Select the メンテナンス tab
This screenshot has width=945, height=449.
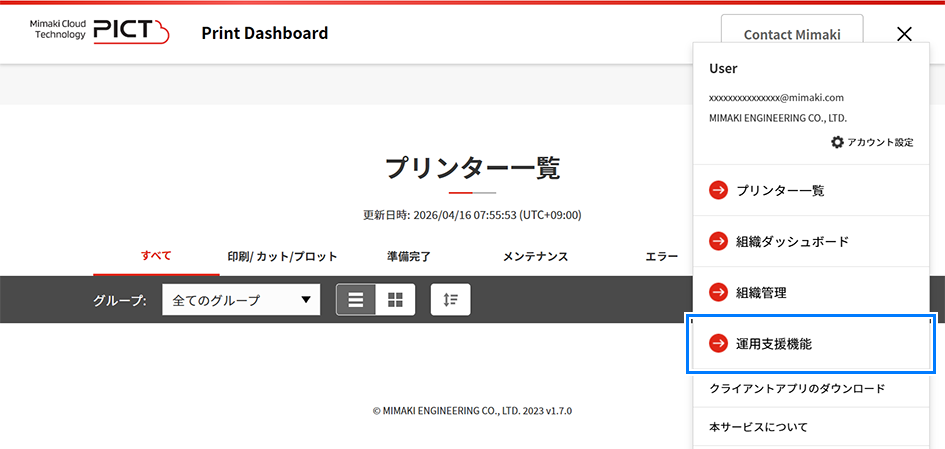(535, 256)
